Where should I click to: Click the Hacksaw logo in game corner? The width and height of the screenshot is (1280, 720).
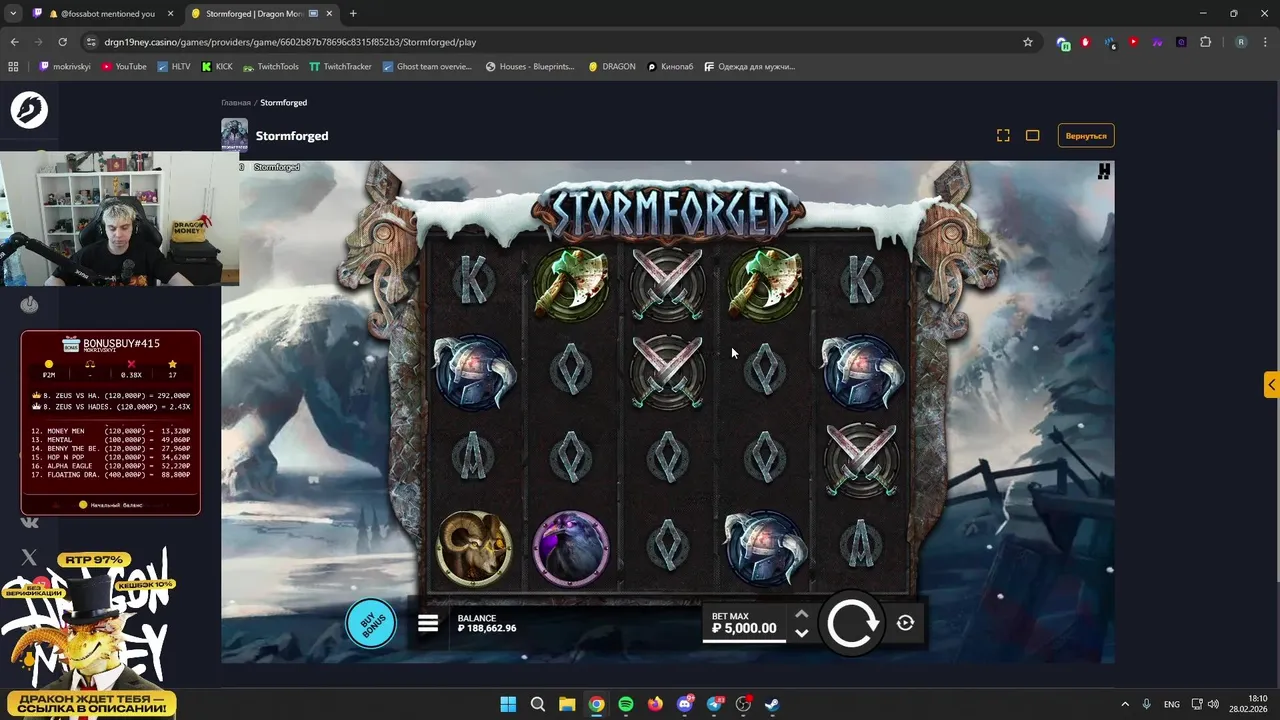(x=1103, y=172)
